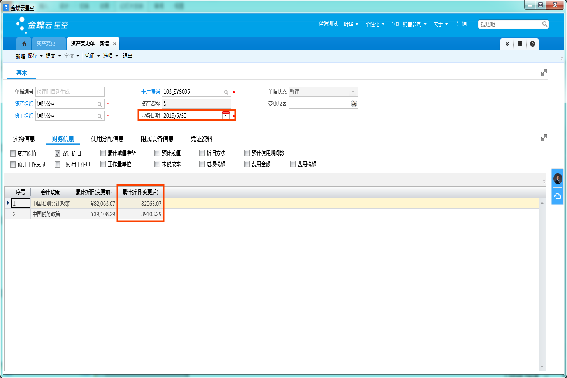Tick the 未税成本 checkbox
This screenshot has height=378, width=567.
[156, 164]
